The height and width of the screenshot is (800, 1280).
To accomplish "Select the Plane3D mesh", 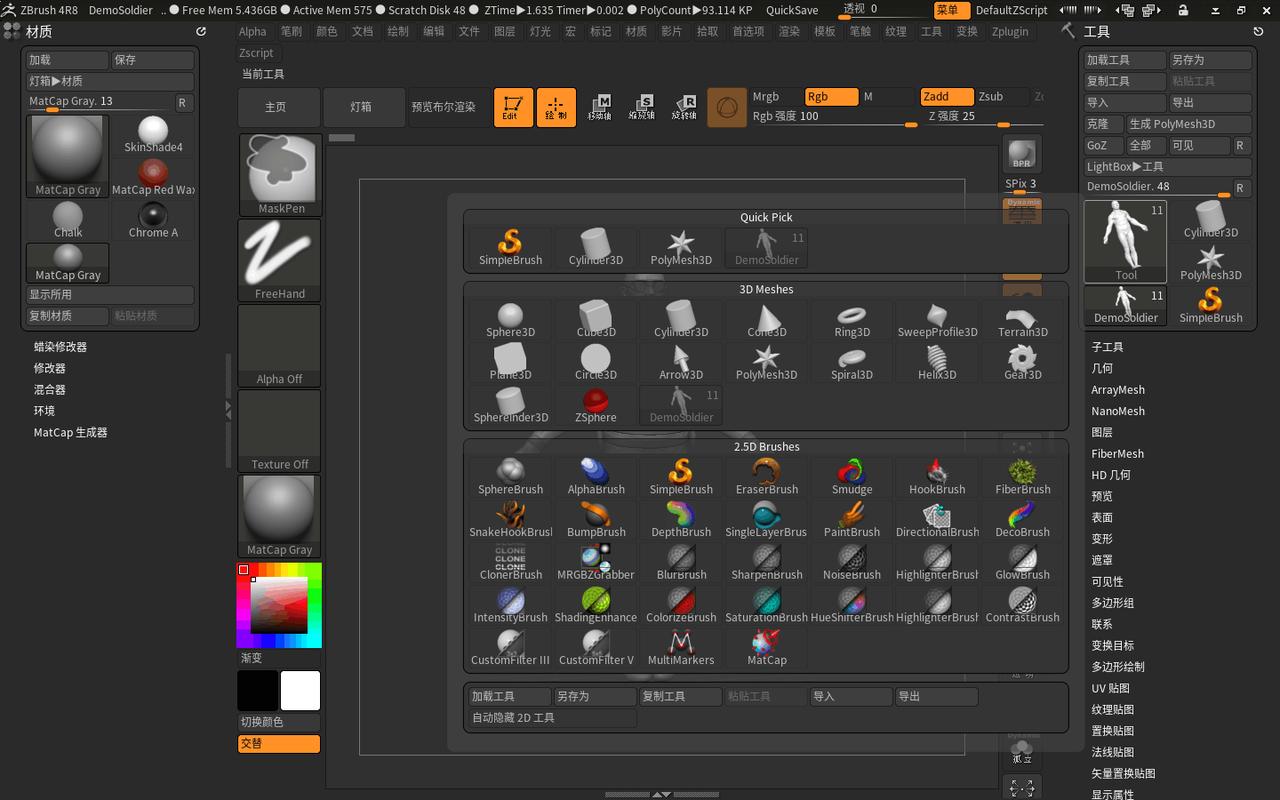I will click(510, 363).
